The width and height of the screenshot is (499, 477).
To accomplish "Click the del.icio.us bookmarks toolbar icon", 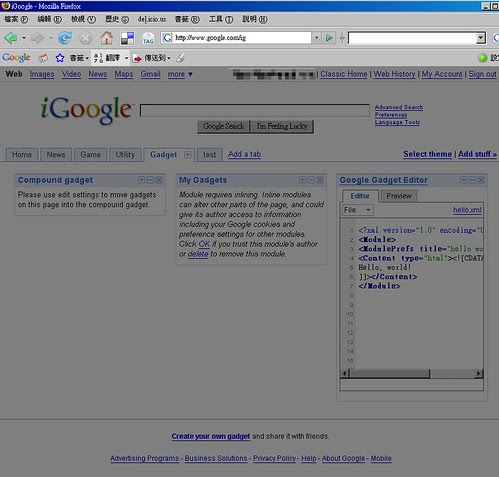I will (127, 38).
